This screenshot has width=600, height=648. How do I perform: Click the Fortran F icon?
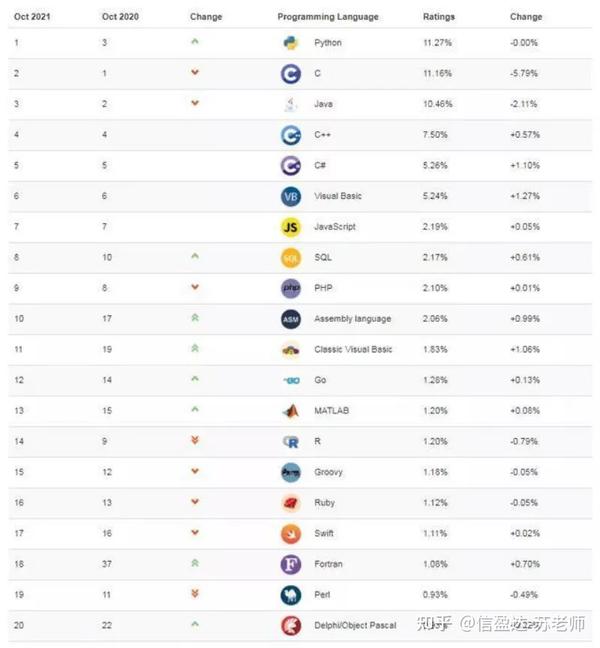coord(290,564)
